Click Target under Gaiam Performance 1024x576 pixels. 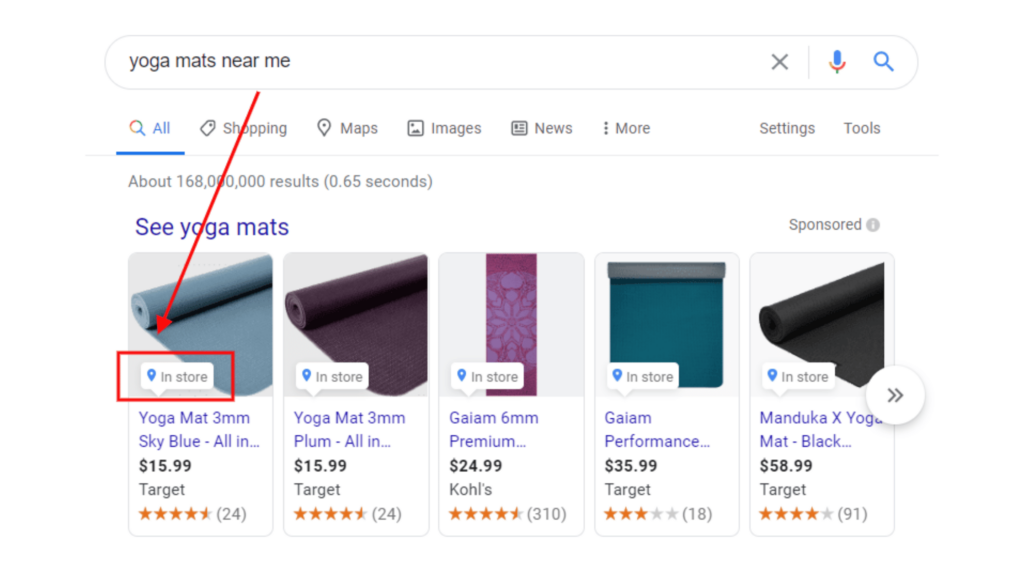627,490
